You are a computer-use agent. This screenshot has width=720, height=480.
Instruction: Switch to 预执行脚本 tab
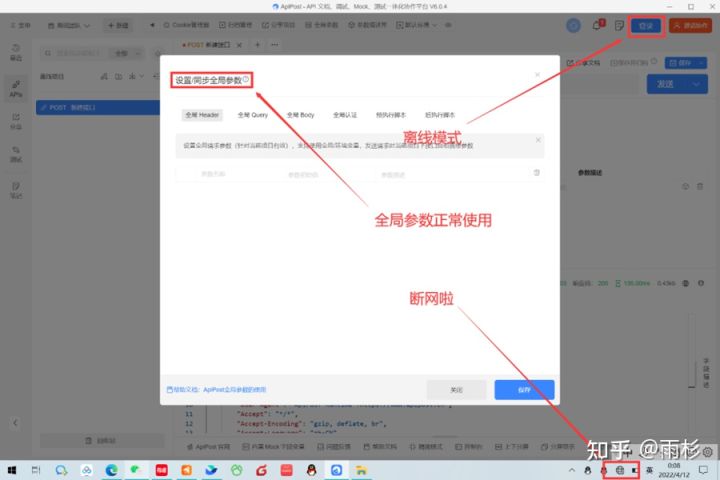(x=391, y=115)
